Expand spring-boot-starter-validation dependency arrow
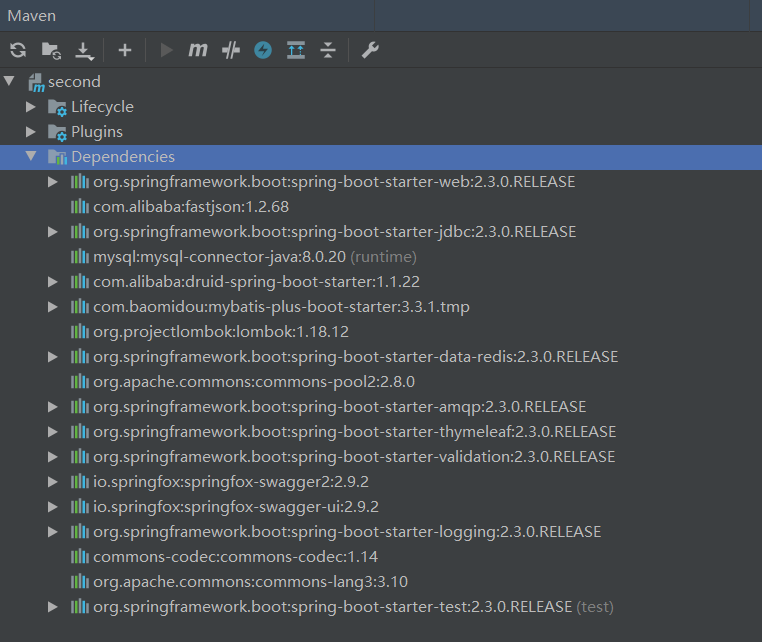Screen dimensions: 762x642 click(x=52, y=457)
